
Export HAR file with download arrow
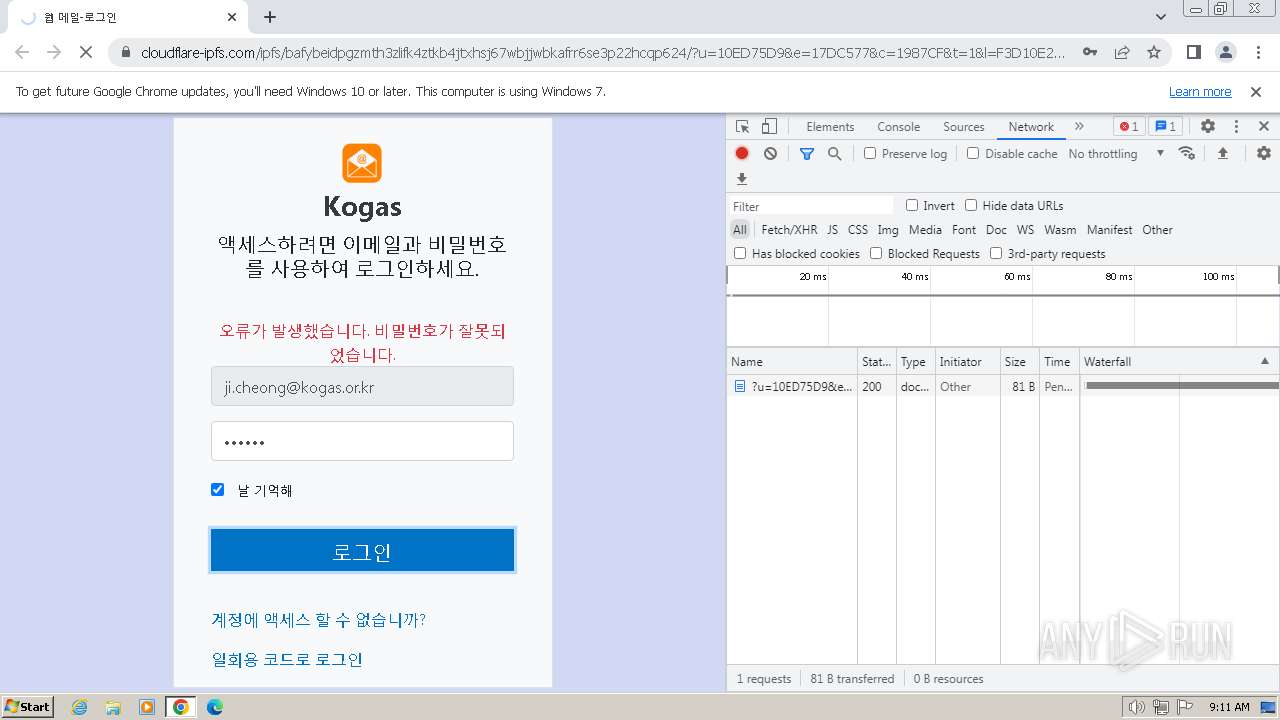(x=742, y=179)
